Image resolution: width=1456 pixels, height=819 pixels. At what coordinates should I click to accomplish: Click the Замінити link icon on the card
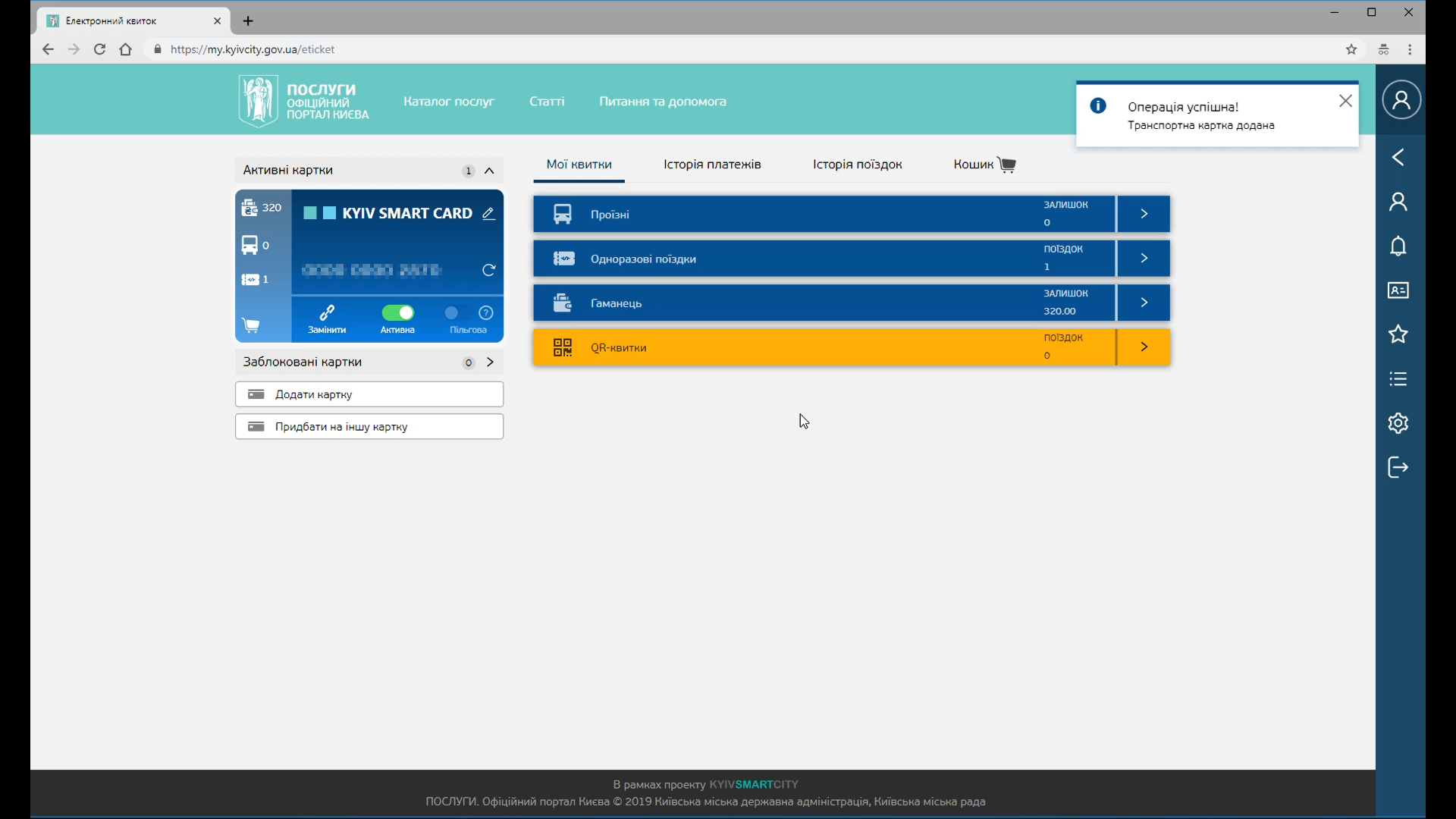tap(327, 313)
